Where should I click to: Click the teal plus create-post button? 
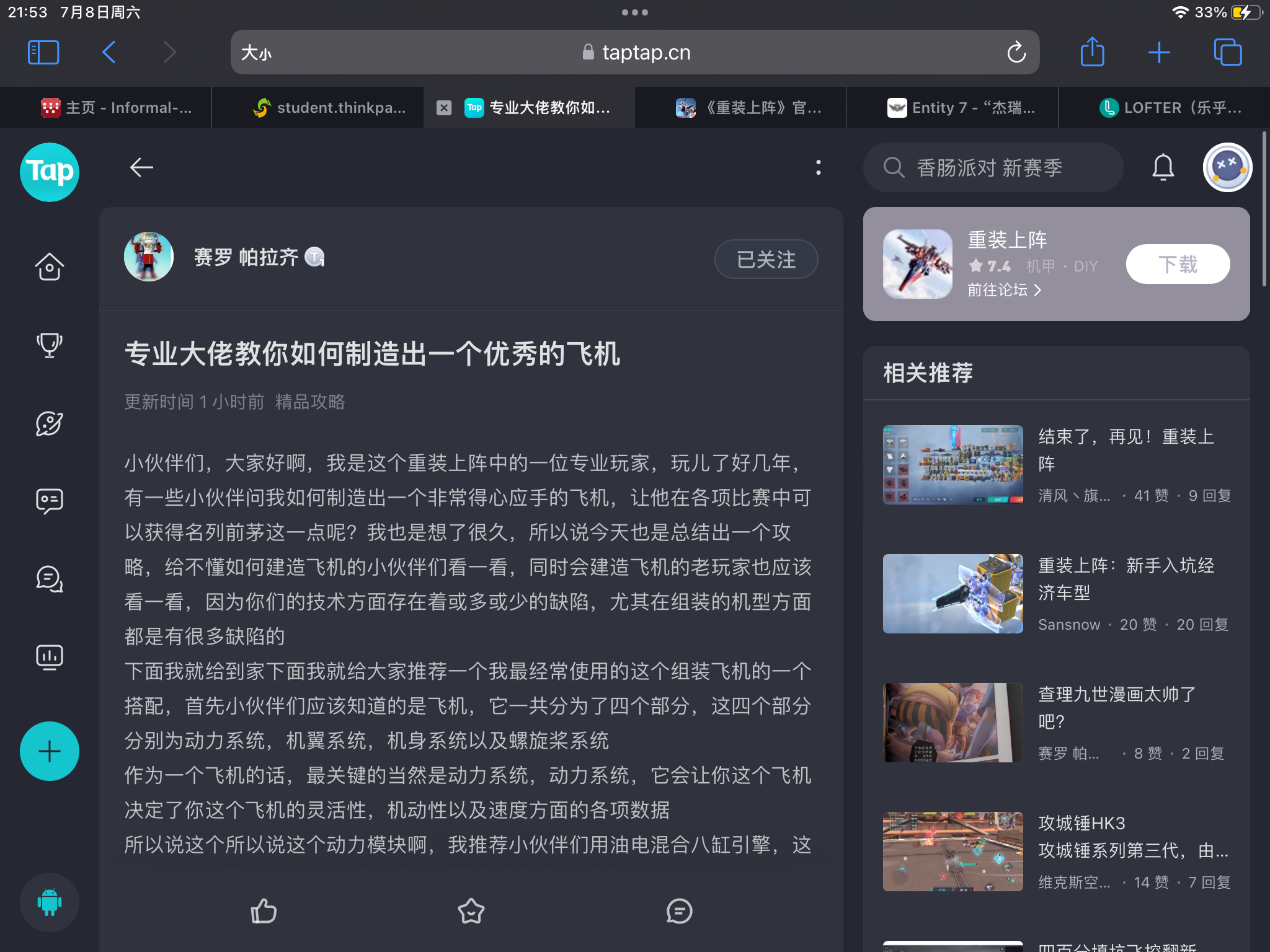(49, 751)
